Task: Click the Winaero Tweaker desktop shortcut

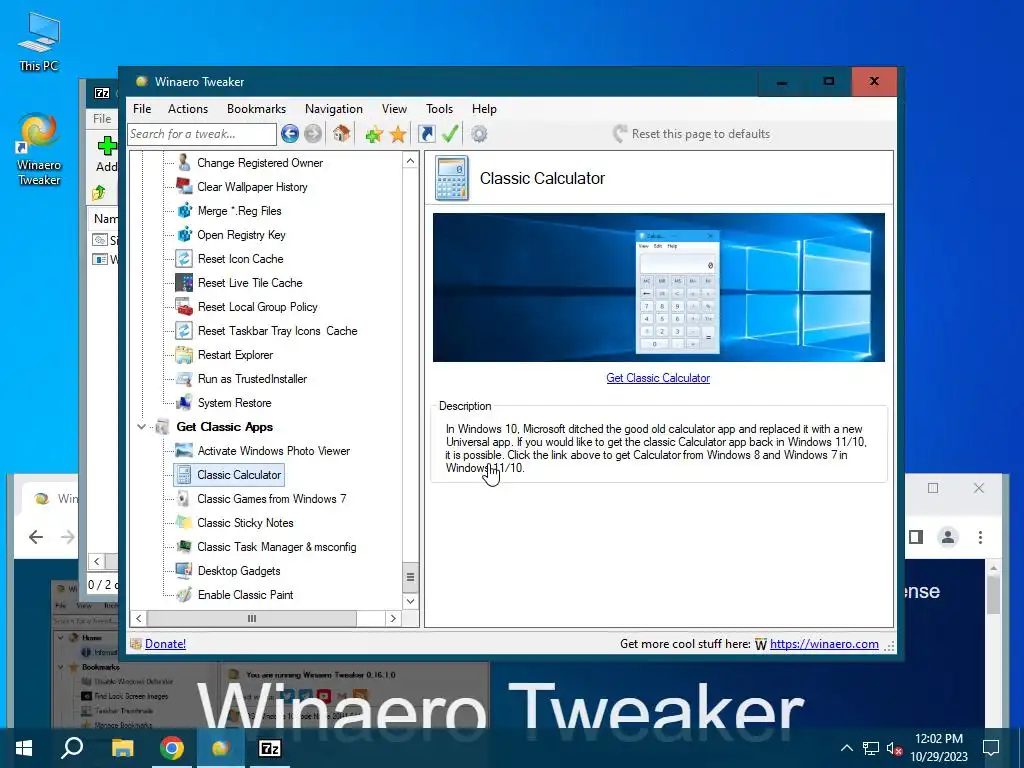Action: click(39, 149)
